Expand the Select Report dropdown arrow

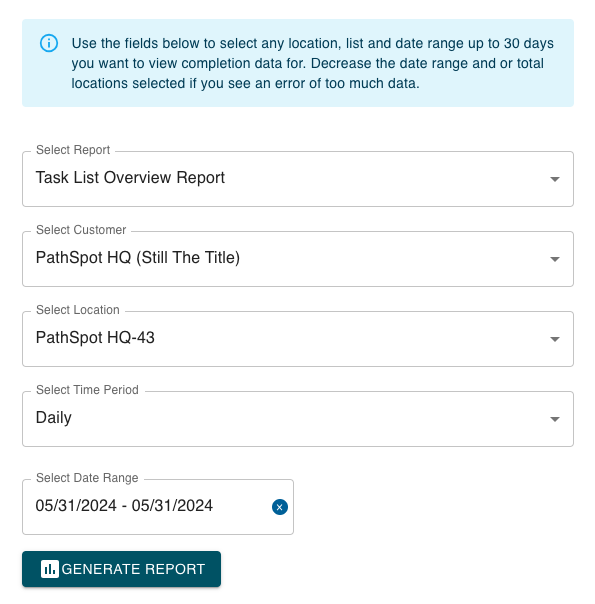(x=555, y=179)
